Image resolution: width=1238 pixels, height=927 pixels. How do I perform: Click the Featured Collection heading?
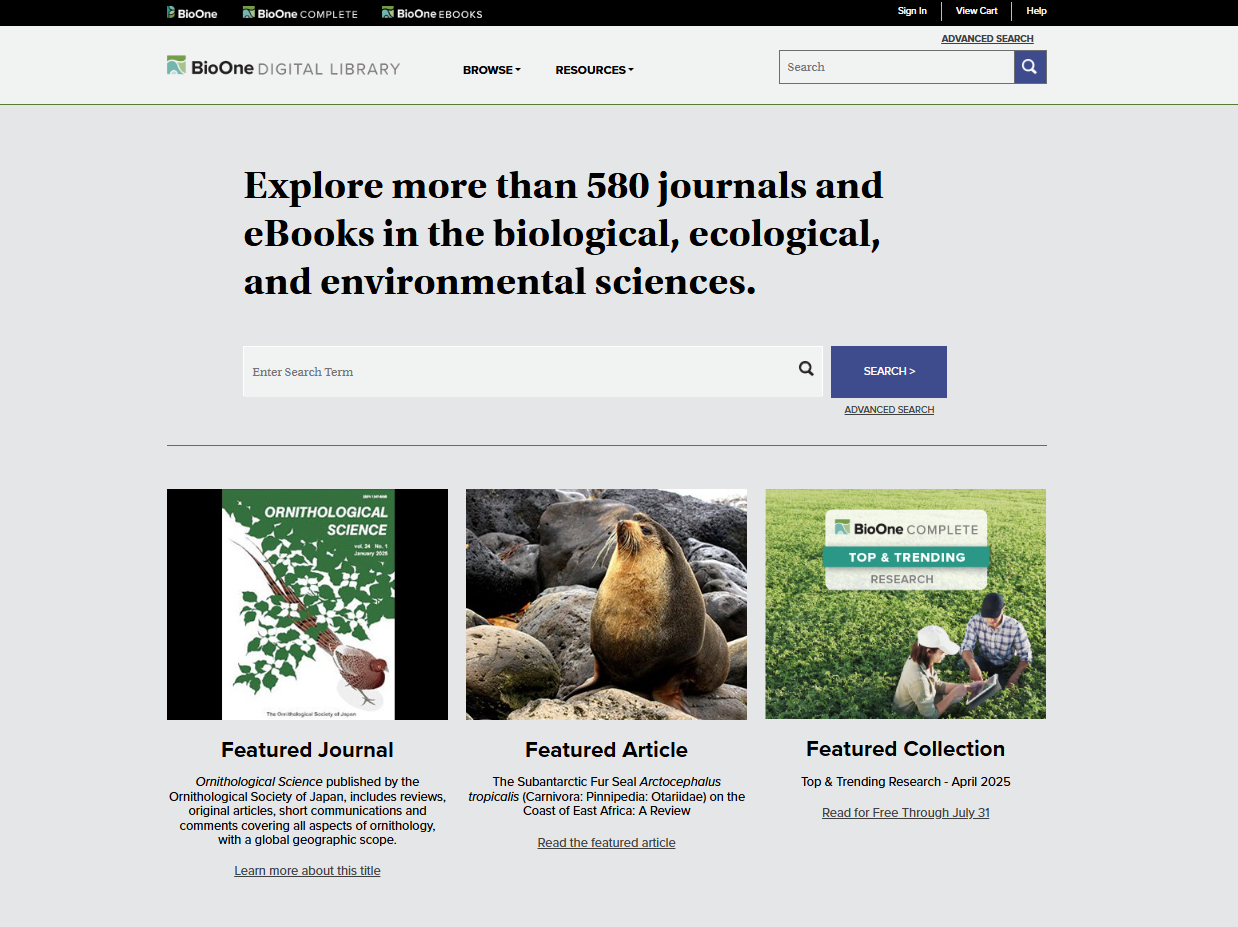click(905, 749)
